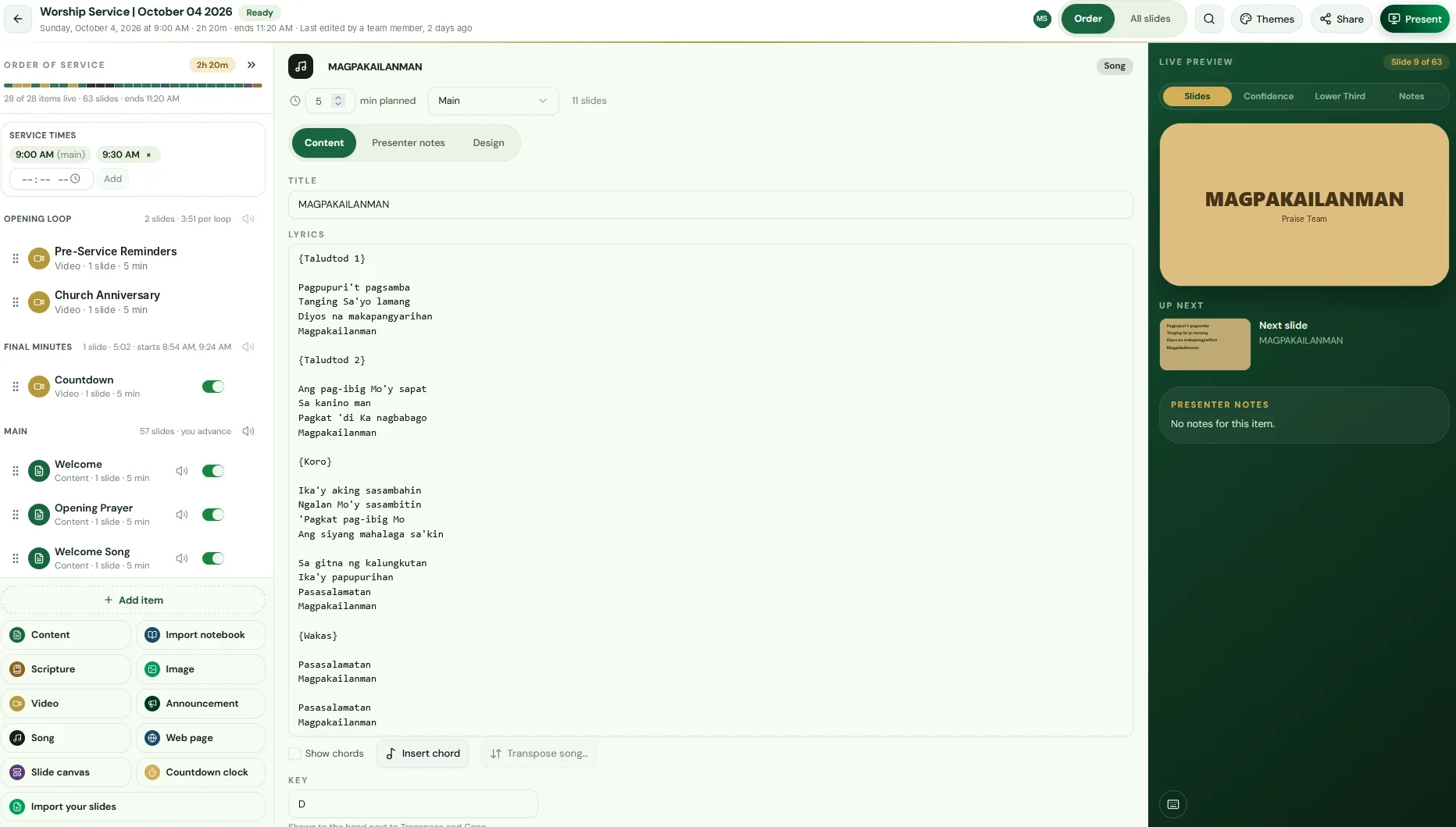1456x827 pixels.
Task: Go back using the arrow button
Action: click(x=18, y=19)
